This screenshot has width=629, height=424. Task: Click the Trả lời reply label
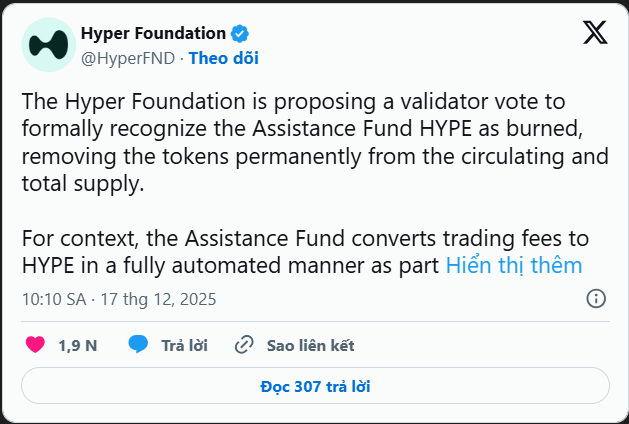(x=184, y=345)
